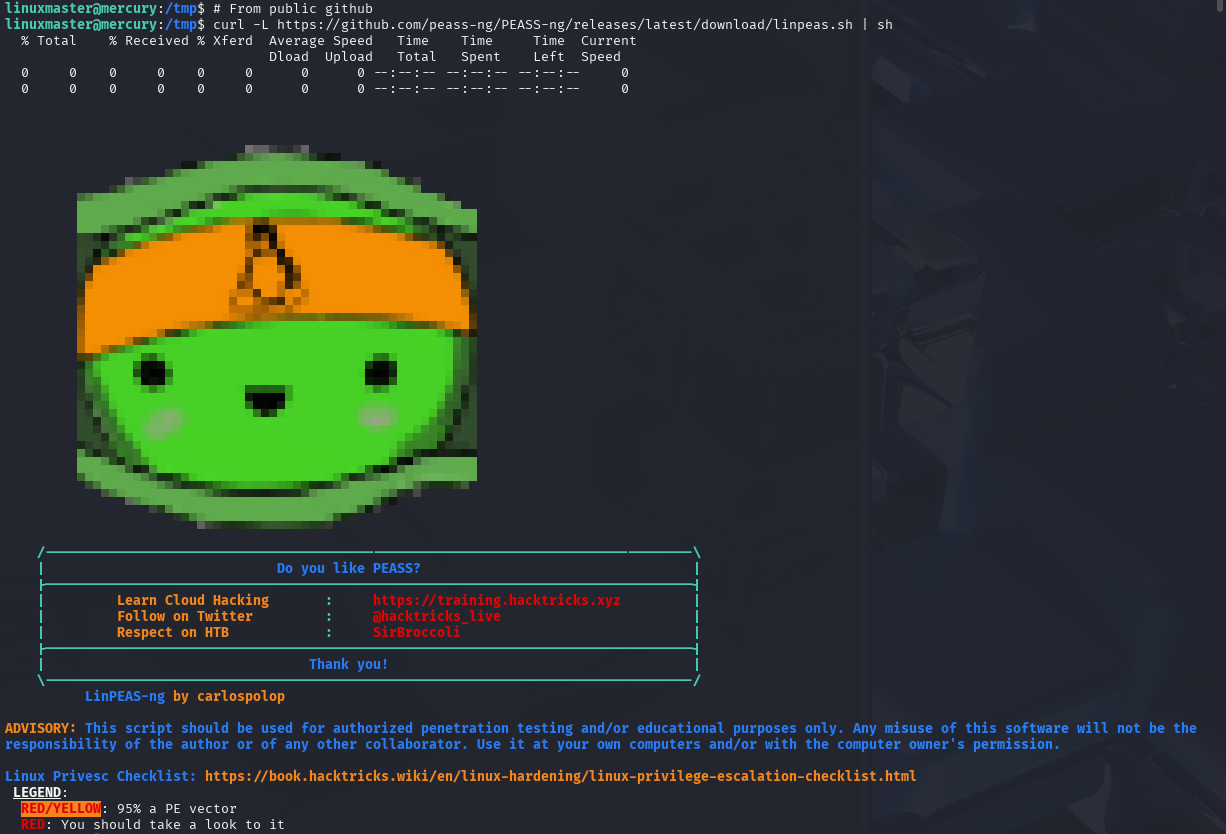
Task: Click the "Average Speed" curl header
Action: pyautogui.click(x=321, y=41)
